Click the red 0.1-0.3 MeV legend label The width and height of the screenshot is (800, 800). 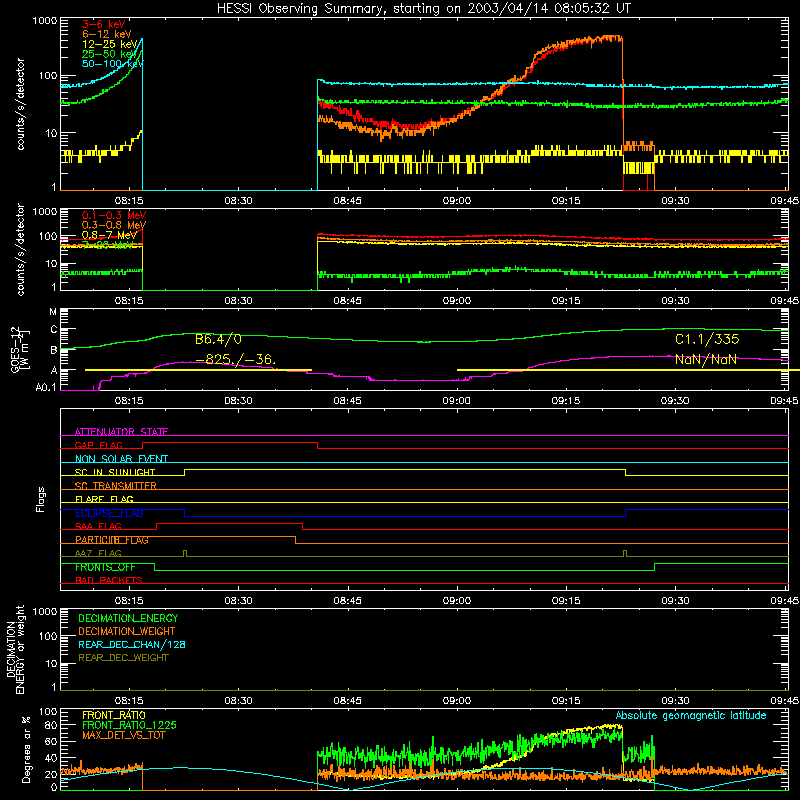tap(114, 215)
